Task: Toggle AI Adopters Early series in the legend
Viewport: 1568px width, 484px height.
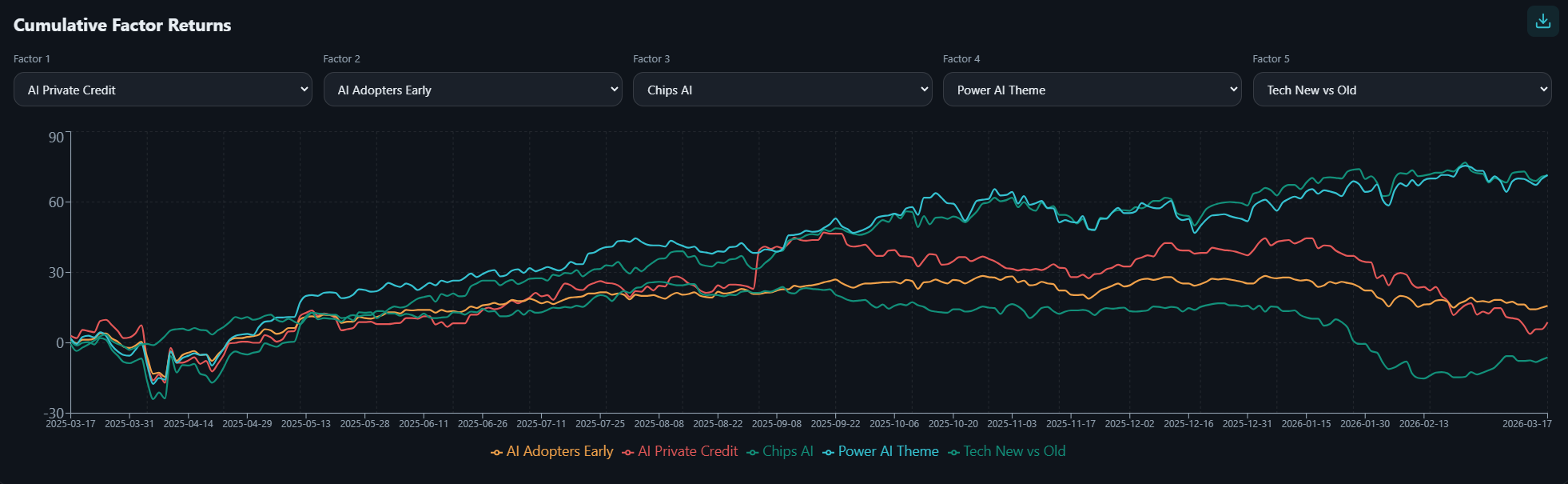Action: (552, 451)
